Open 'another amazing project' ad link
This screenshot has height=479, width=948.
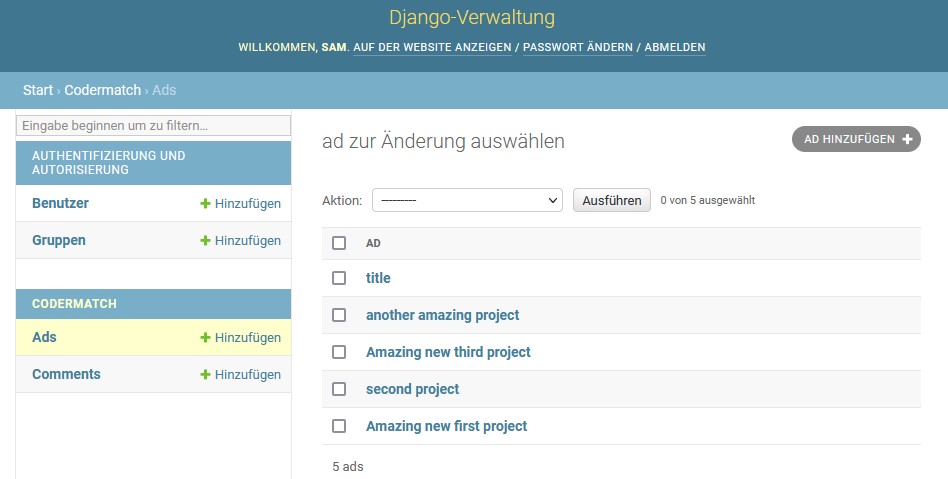tap(443, 315)
